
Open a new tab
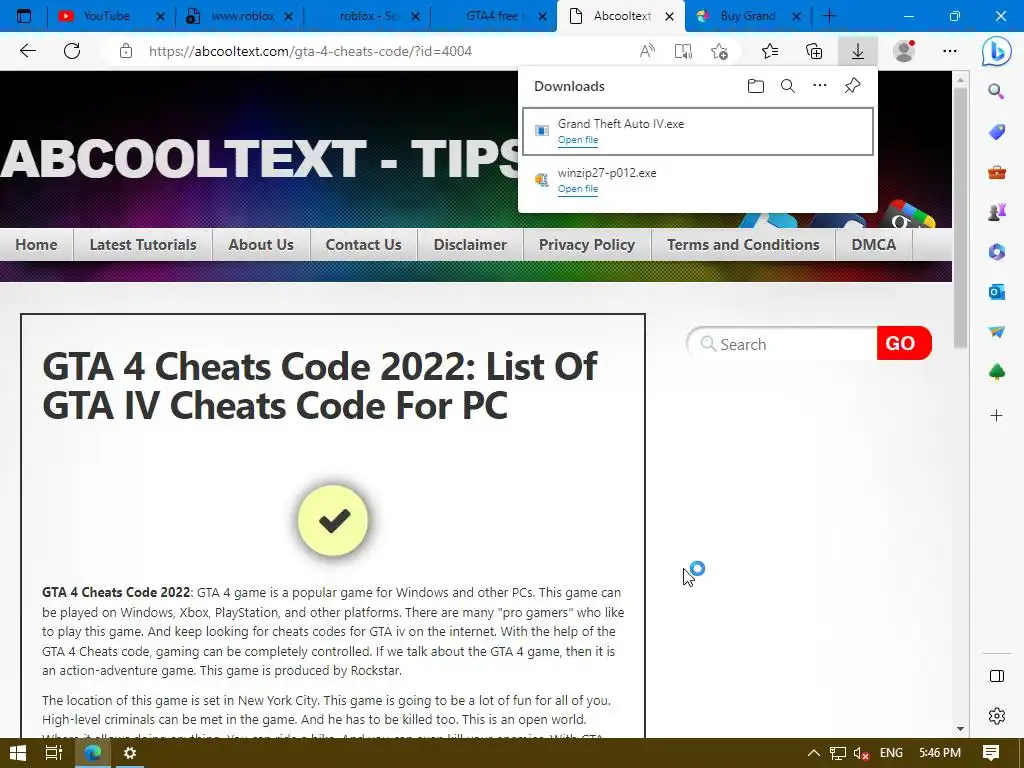tap(829, 16)
